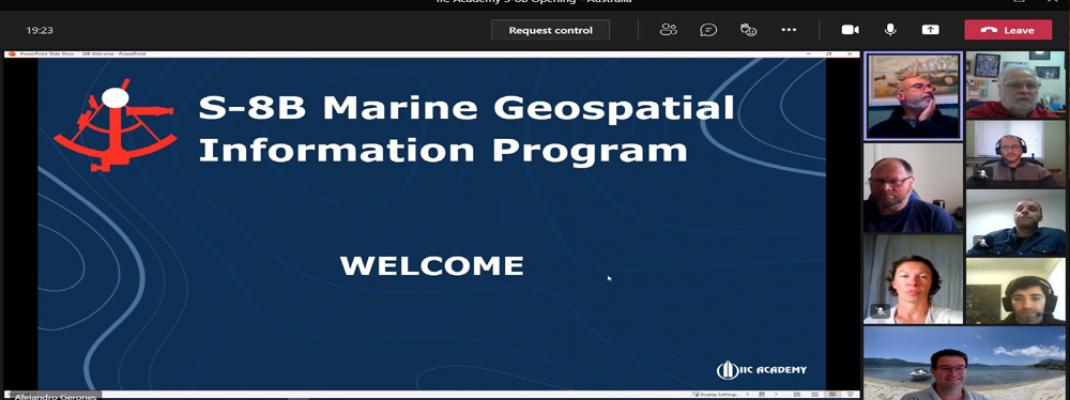Open the participants list
1070x400 pixels.
668,30
